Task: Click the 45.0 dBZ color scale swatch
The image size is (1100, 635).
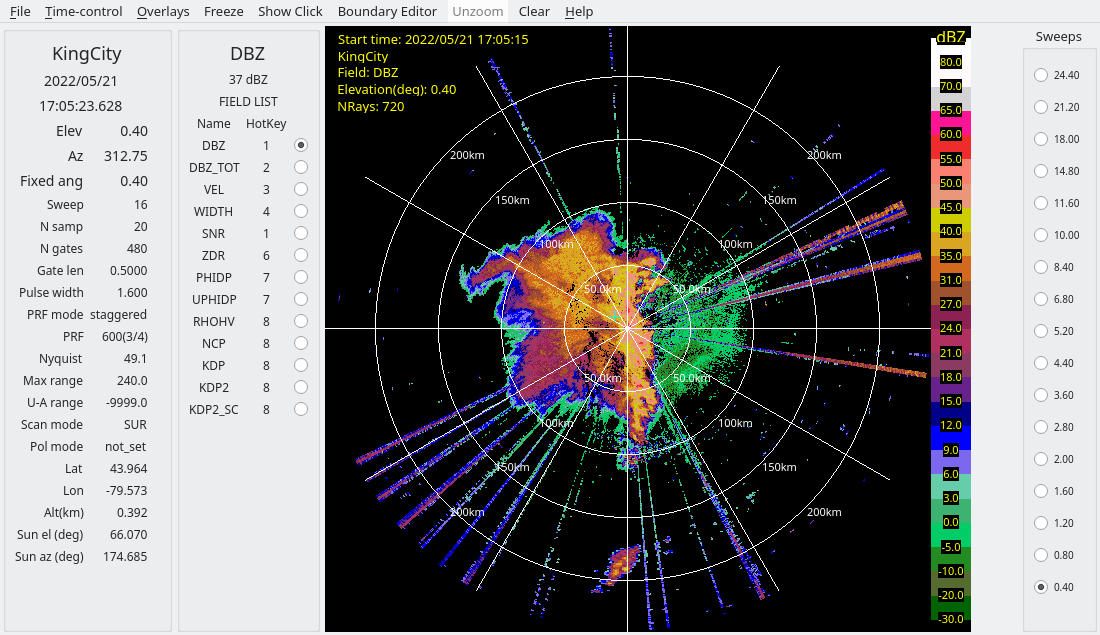Action: [950, 208]
